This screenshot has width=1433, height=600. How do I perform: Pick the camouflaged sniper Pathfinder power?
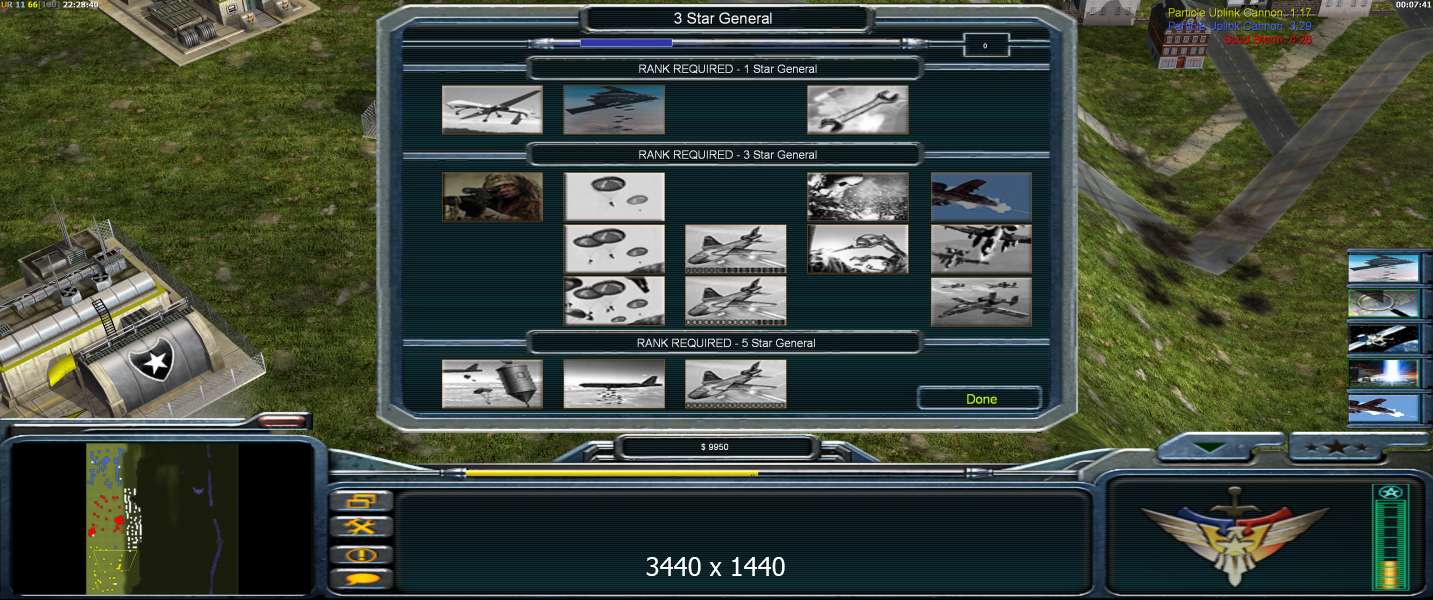coord(492,197)
